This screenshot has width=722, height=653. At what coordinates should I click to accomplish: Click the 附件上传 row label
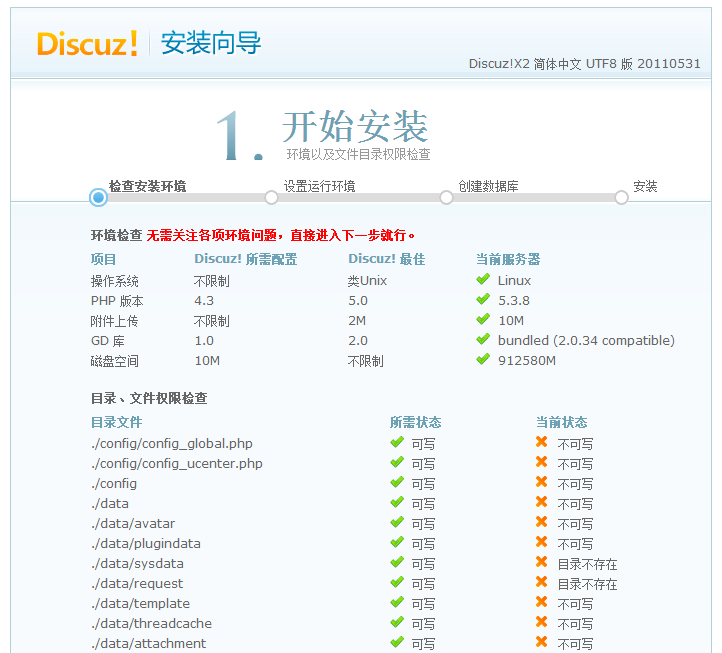pyautogui.click(x=115, y=321)
